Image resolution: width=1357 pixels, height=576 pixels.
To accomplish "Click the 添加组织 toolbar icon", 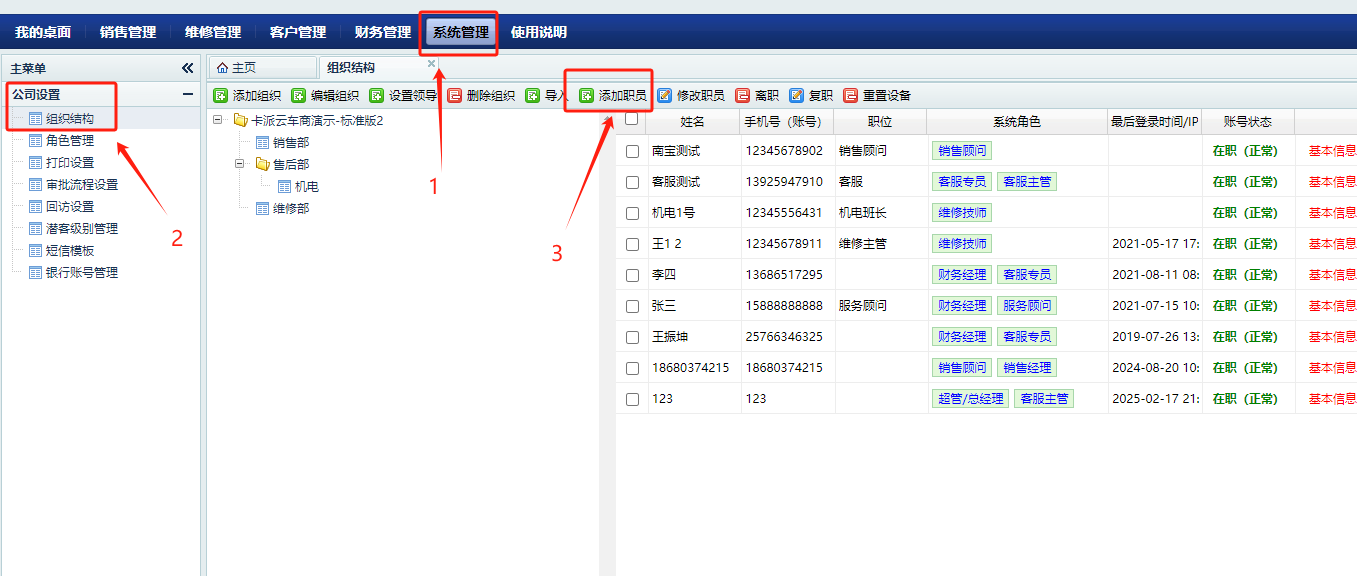I will point(221,96).
